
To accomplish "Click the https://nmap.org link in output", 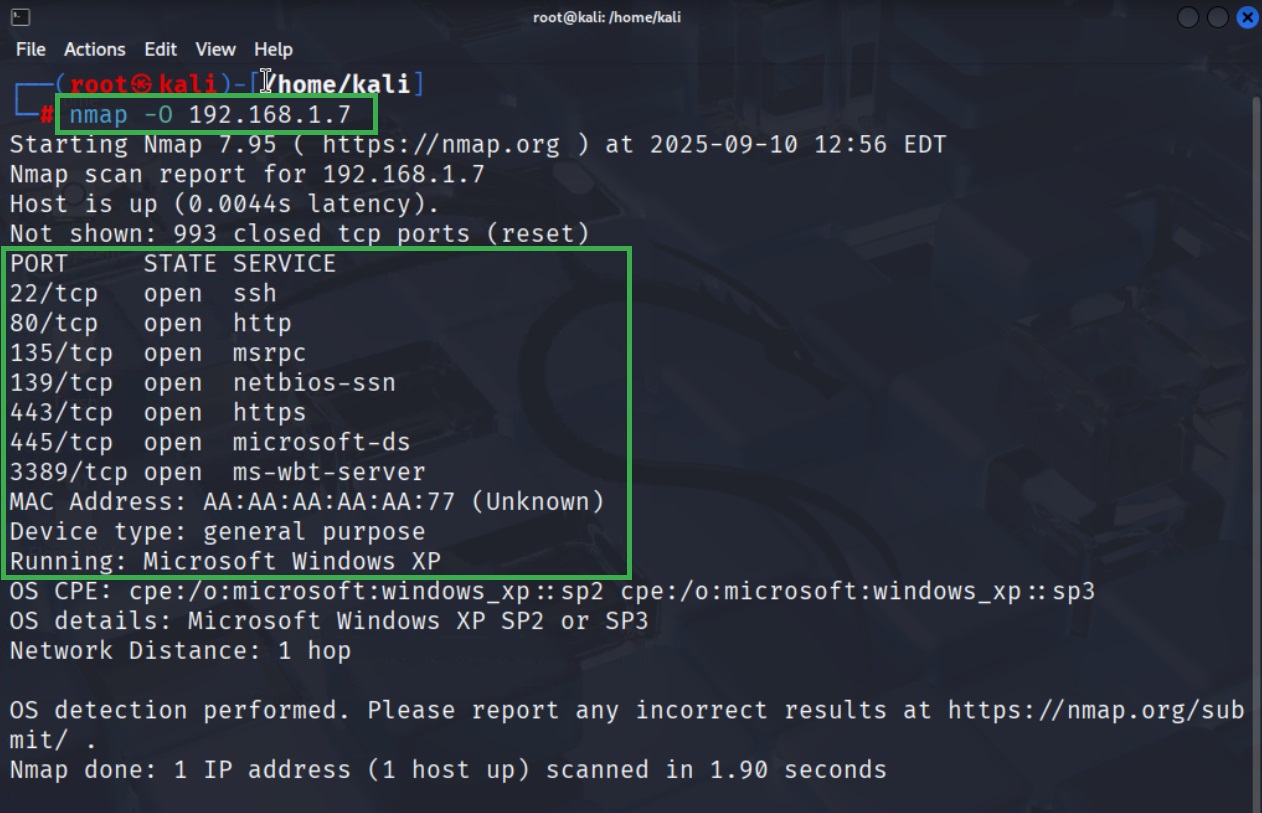I will click(441, 144).
